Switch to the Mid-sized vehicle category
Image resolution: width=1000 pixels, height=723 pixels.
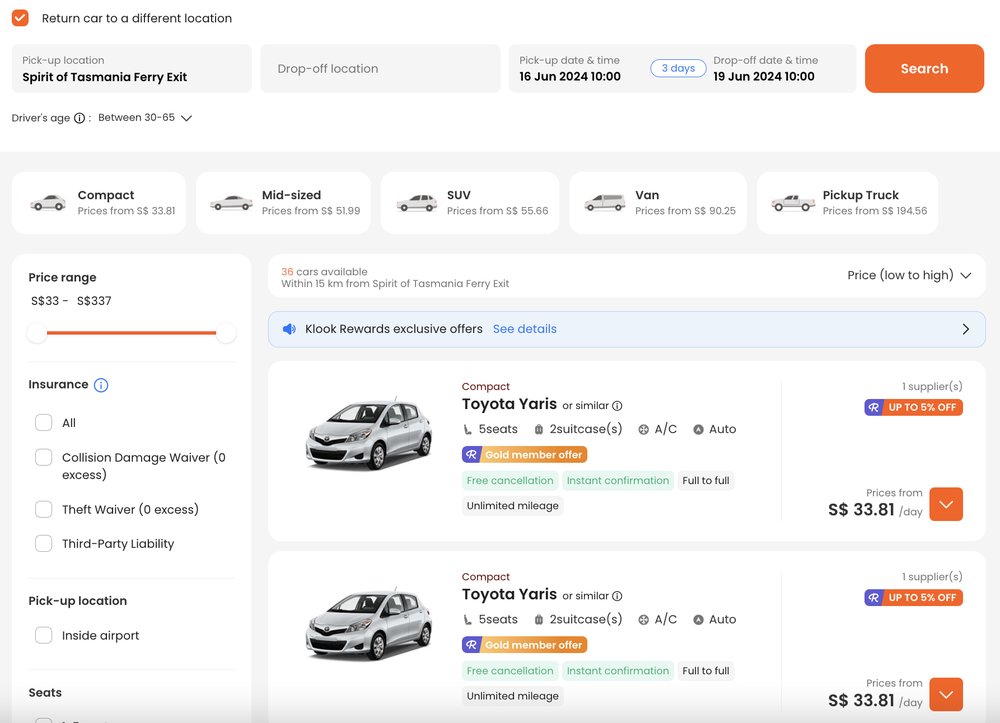(231, 202)
